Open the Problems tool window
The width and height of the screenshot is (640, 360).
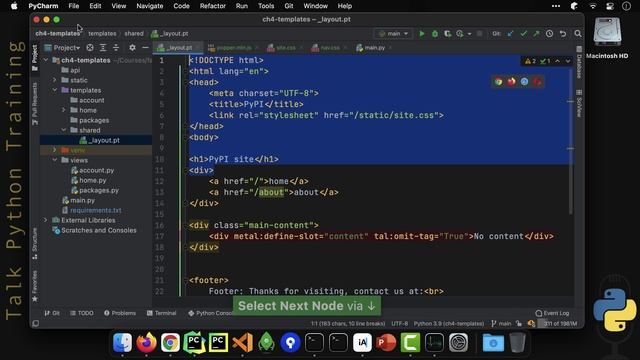coord(120,313)
